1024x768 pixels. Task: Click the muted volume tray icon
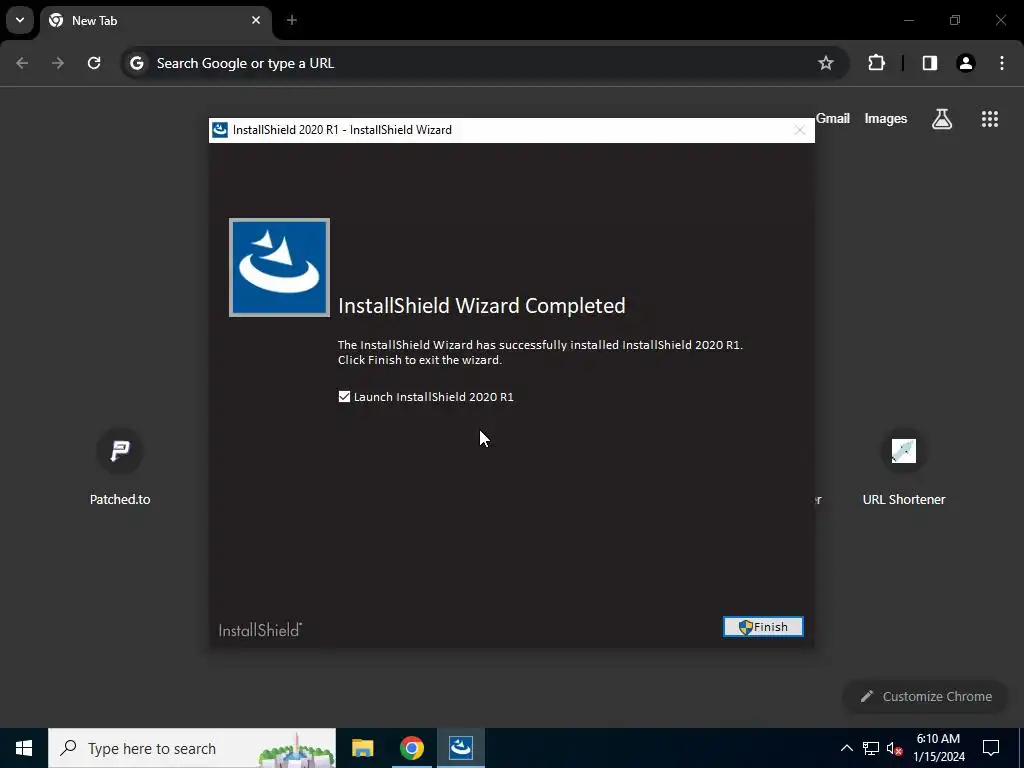pos(895,748)
